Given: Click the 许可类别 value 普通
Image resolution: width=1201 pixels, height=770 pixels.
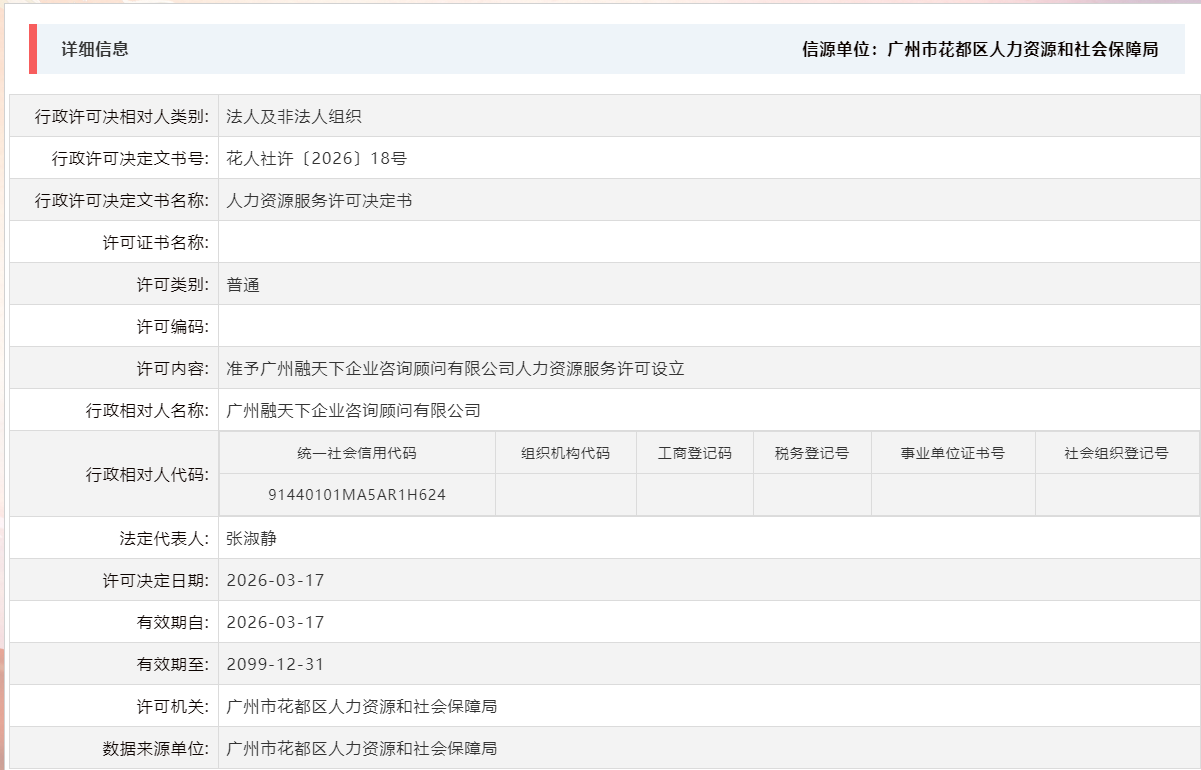Looking at the screenshot, I should (243, 283).
